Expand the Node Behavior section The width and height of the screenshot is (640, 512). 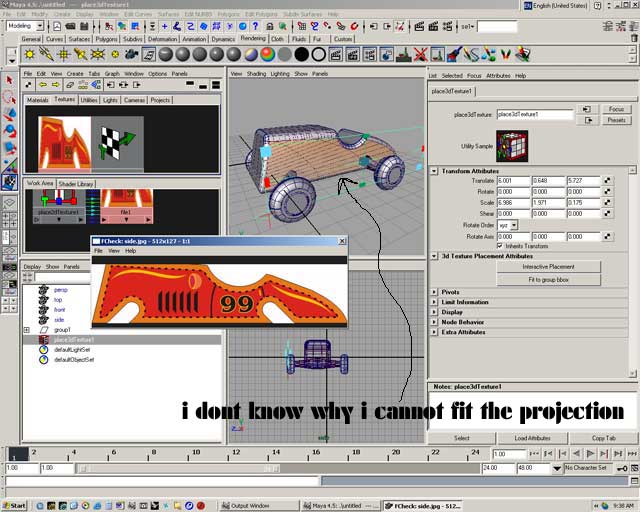(x=434, y=322)
